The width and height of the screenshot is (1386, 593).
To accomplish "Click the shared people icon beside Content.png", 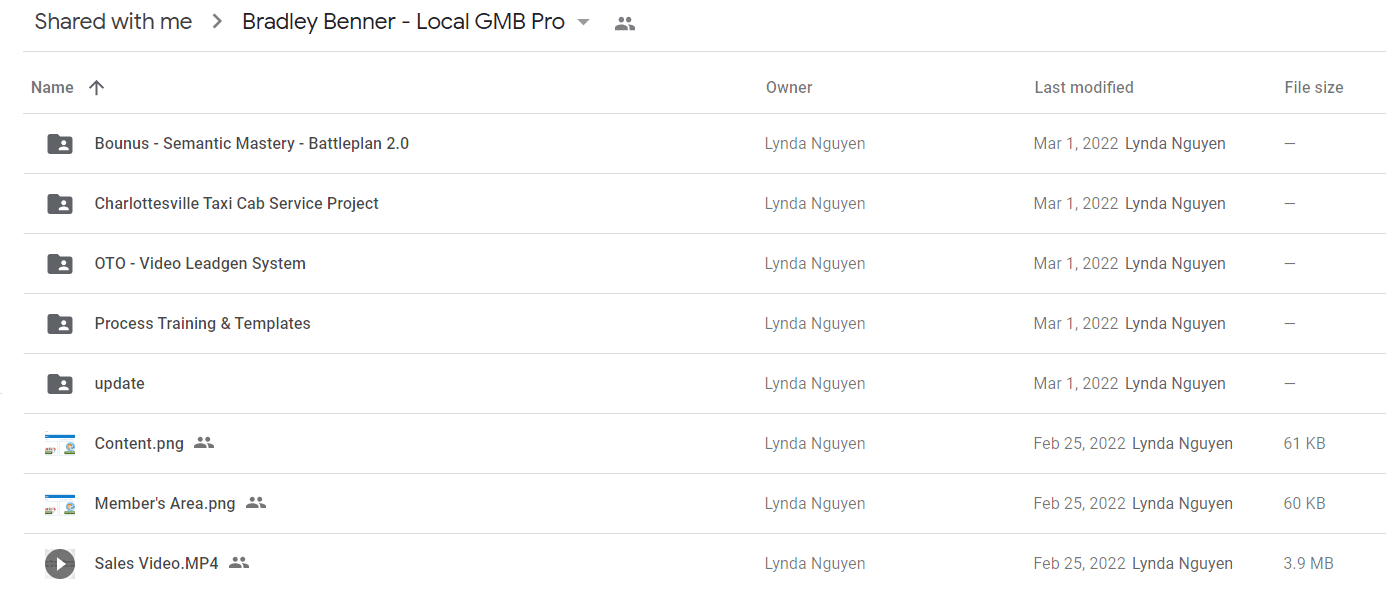I will point(204,443).
